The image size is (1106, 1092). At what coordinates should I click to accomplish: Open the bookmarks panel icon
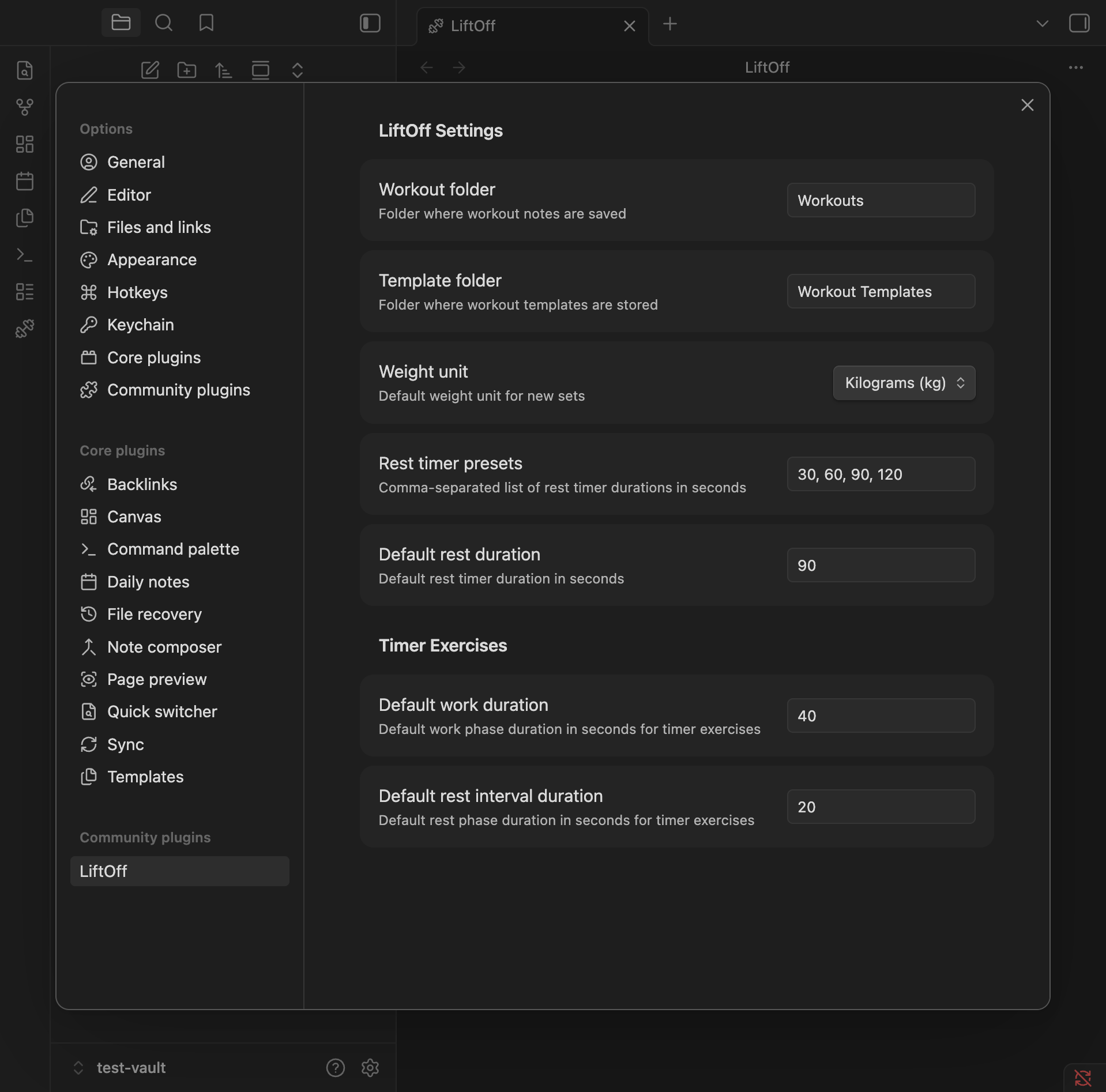click(206, 23)
